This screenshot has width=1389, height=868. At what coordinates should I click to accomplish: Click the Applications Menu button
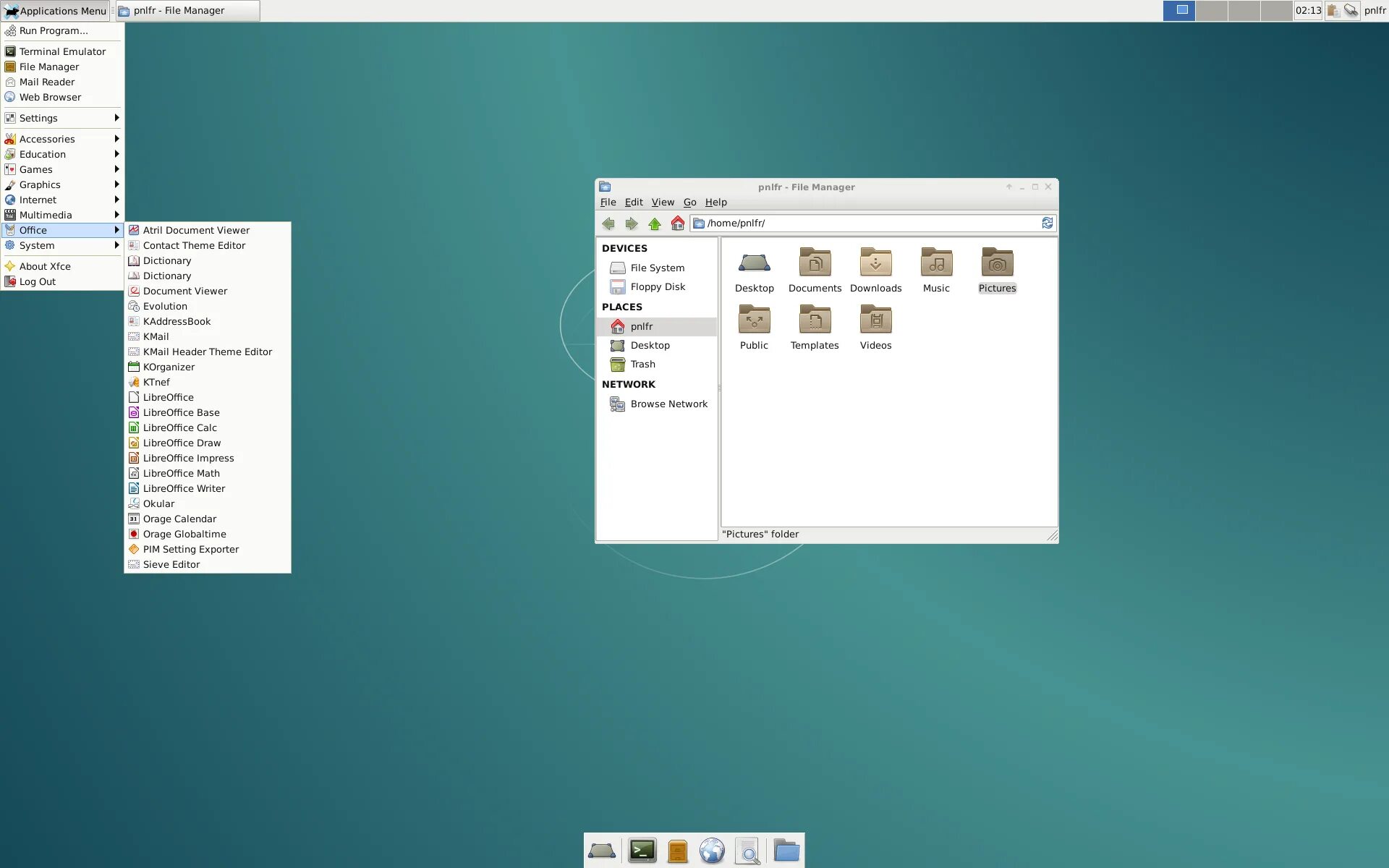click(56, 11)
